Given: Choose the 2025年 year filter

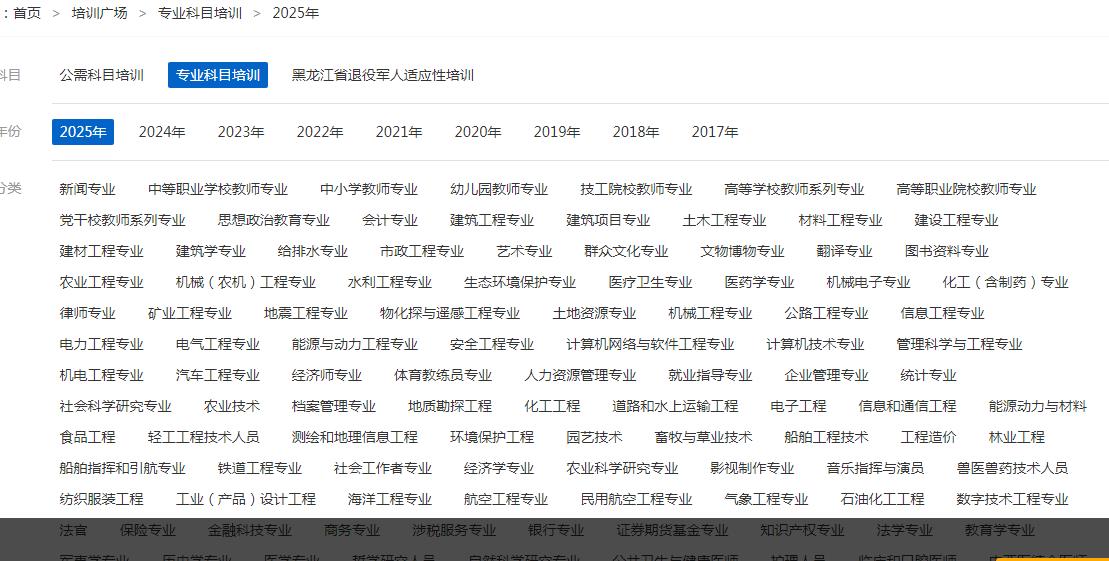Looking at the screenshot, I should (83, 132).
